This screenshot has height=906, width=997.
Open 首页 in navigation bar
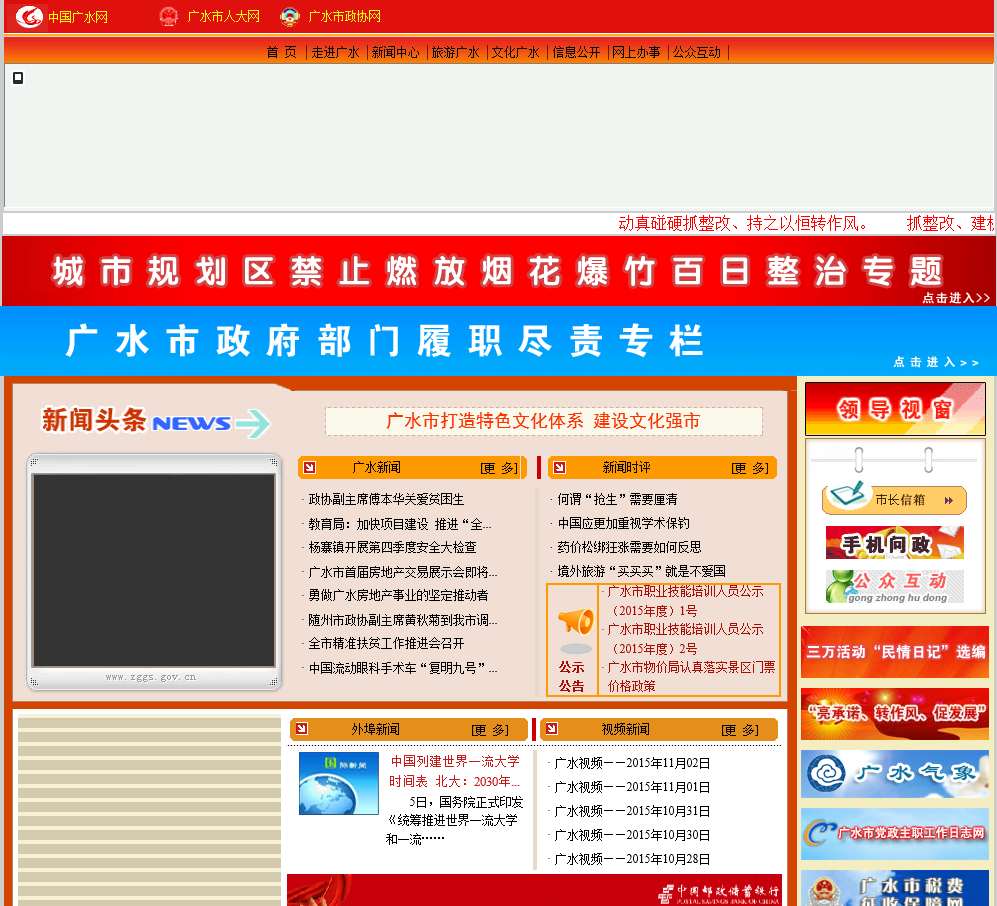point(282,52)
